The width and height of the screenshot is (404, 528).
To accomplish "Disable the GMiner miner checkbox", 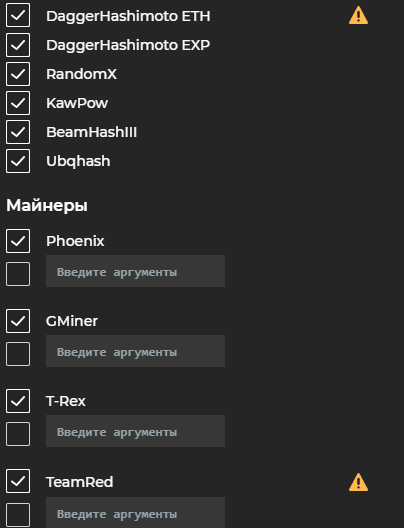I will [18, 321].
